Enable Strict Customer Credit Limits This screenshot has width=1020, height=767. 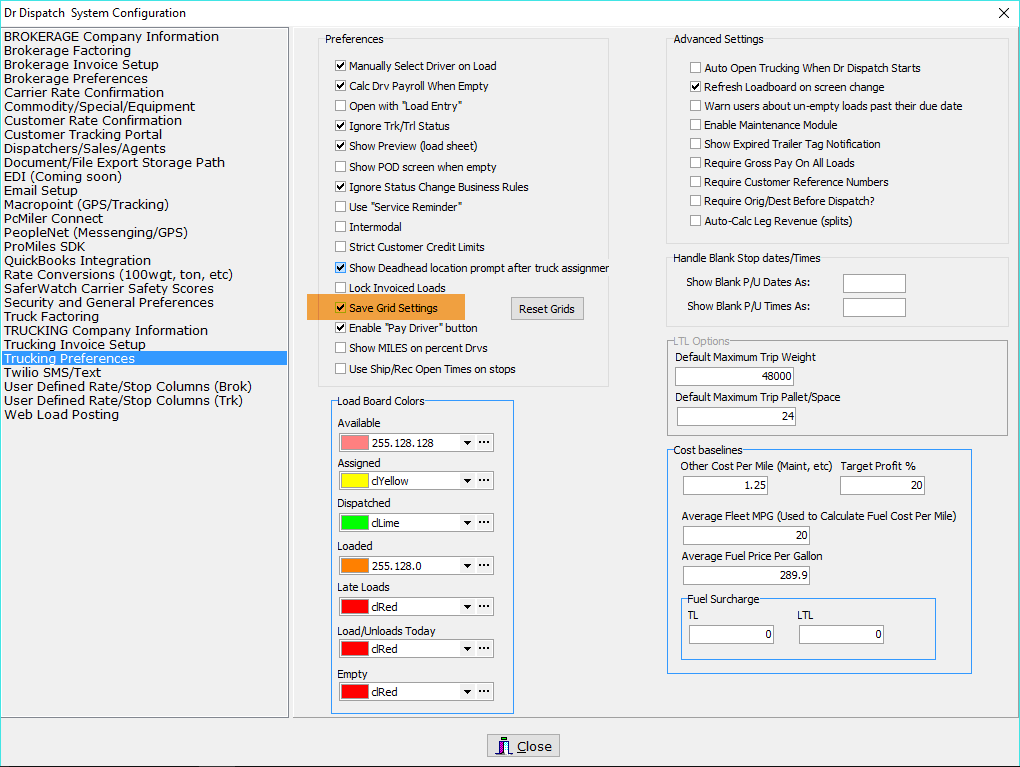[340, 247]
